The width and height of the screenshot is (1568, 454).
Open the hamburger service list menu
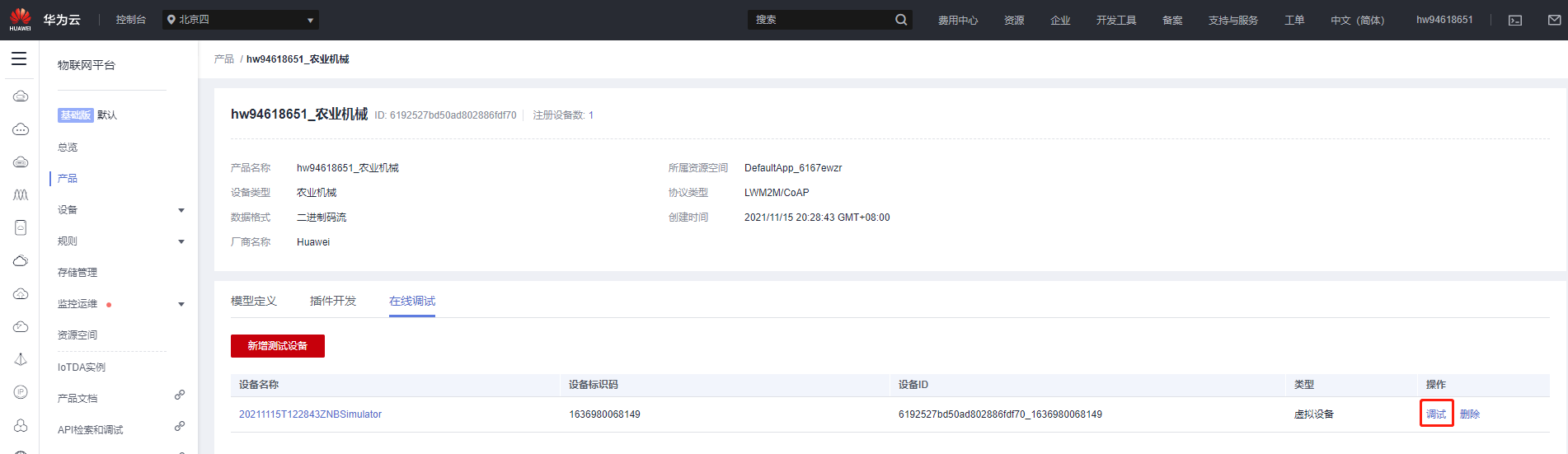coord(19,59)
